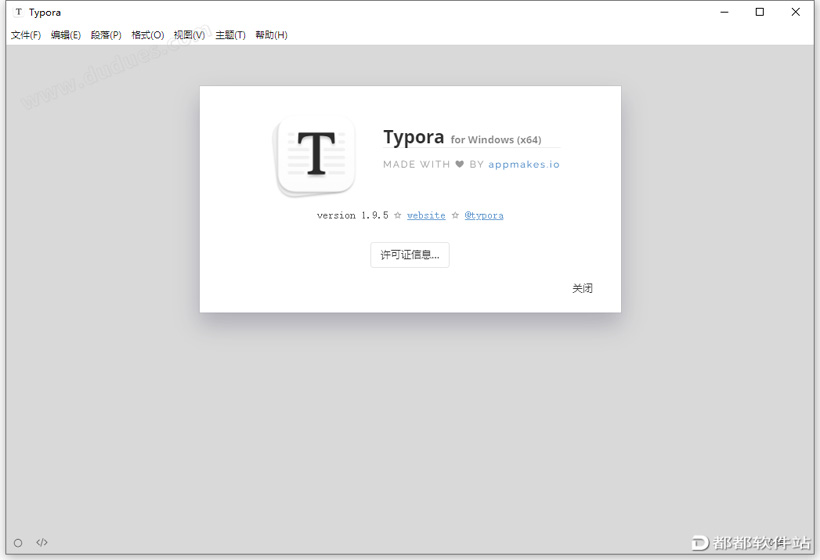Image resolution: width=820 pixels, height=560 pixels.
Task: Close the Typora window
Action: (795, 12)
